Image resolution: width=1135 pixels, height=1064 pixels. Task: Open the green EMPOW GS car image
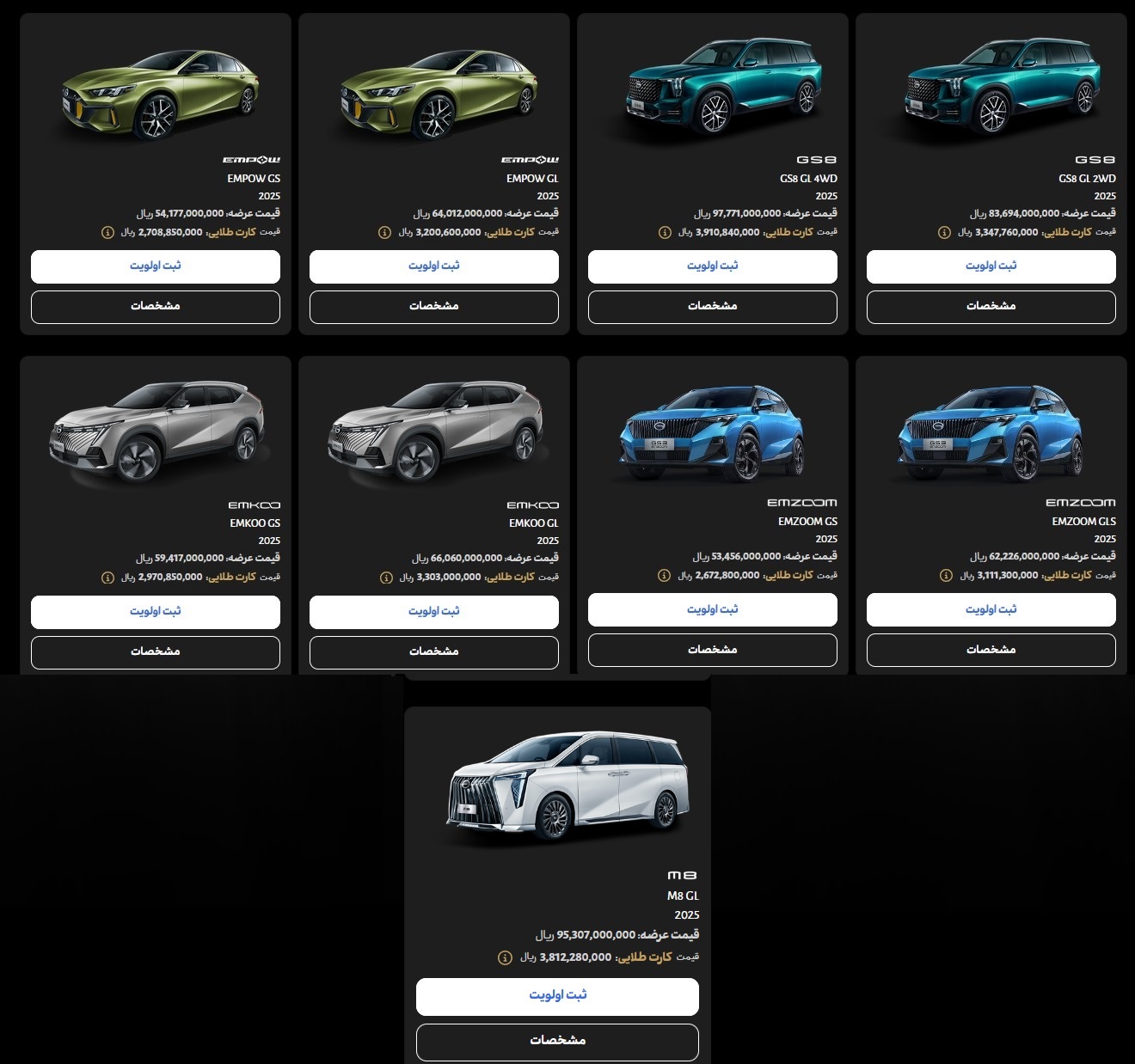[161, 95]
